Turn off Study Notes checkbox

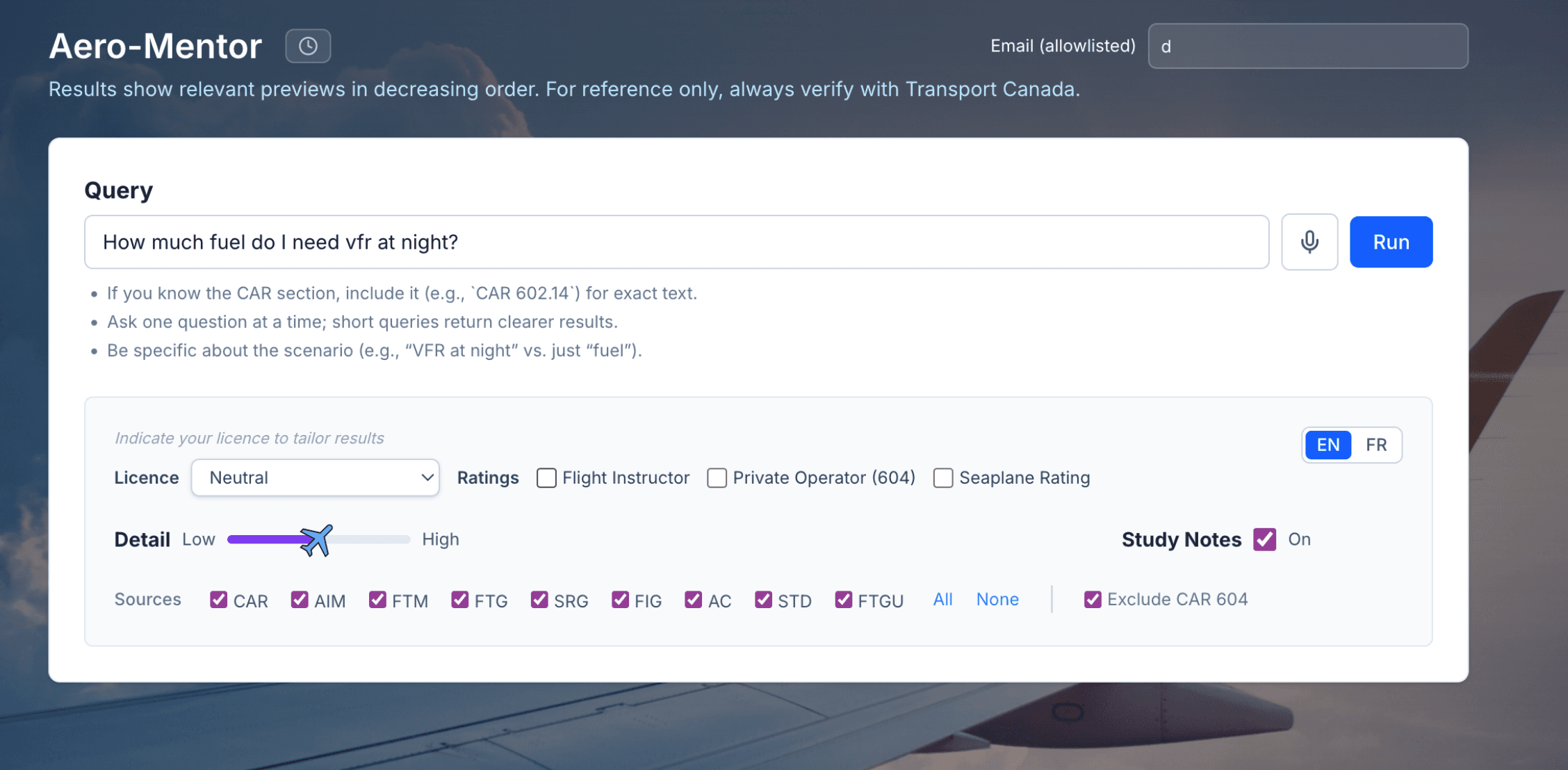1264,539
